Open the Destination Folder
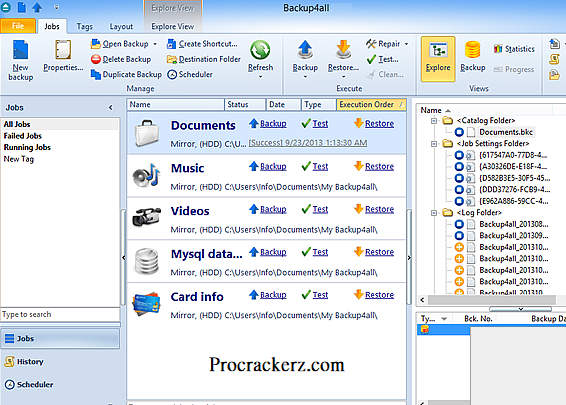The width and height of the screenshot is (566, 405). [x=204, y=59]
